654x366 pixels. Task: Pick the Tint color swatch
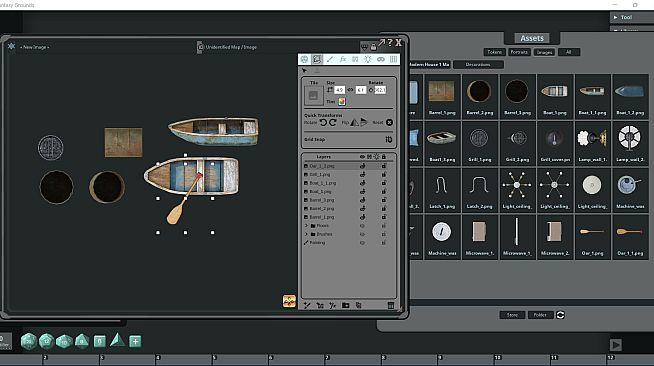[x=342, y=101]
